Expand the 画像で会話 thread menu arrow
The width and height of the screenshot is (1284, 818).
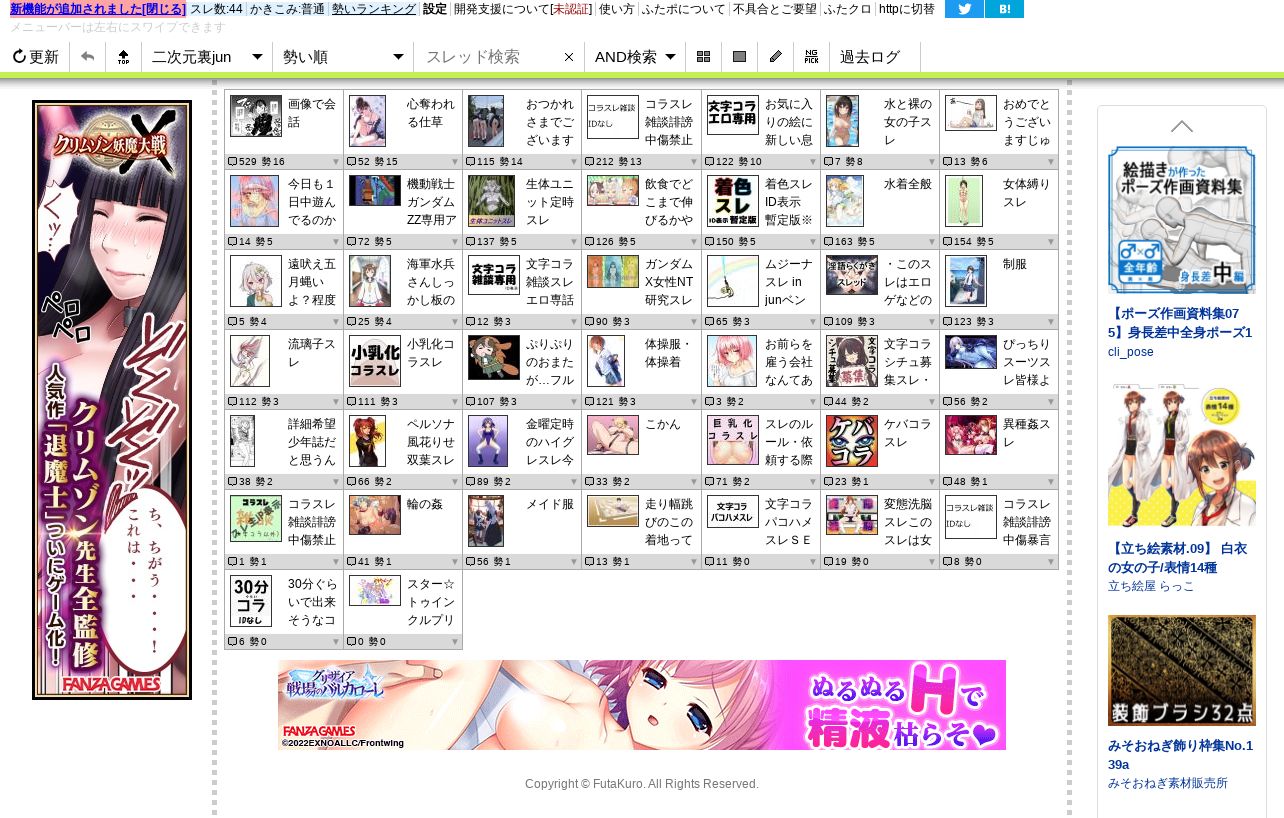[x=336, y=162]
